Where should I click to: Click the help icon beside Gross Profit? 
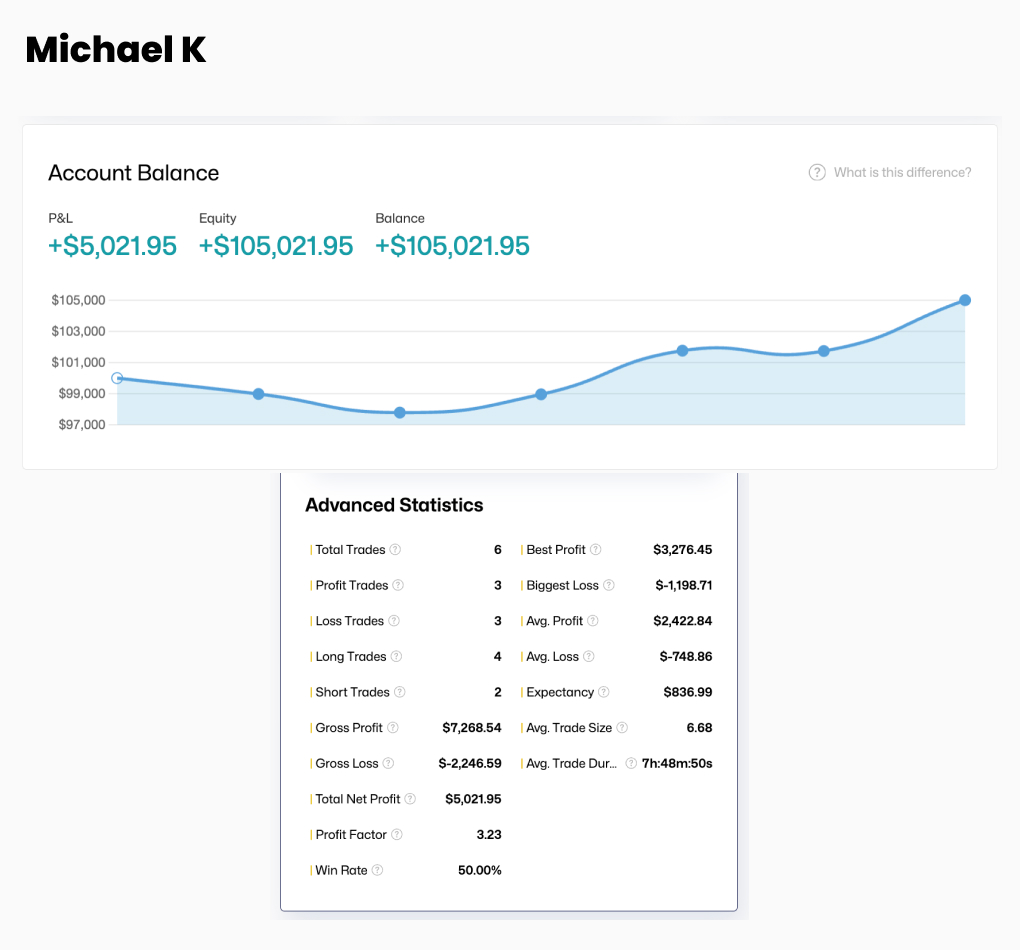(393, 728)
